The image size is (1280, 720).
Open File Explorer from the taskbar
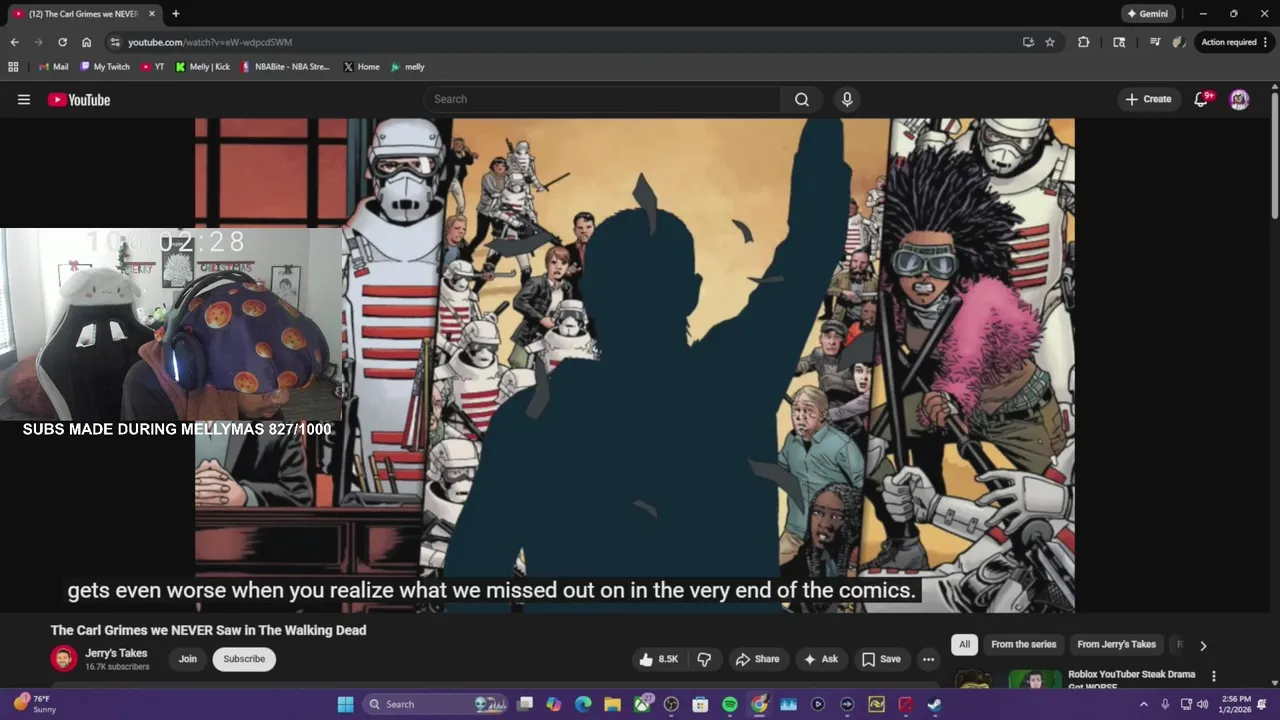(613, 704)
